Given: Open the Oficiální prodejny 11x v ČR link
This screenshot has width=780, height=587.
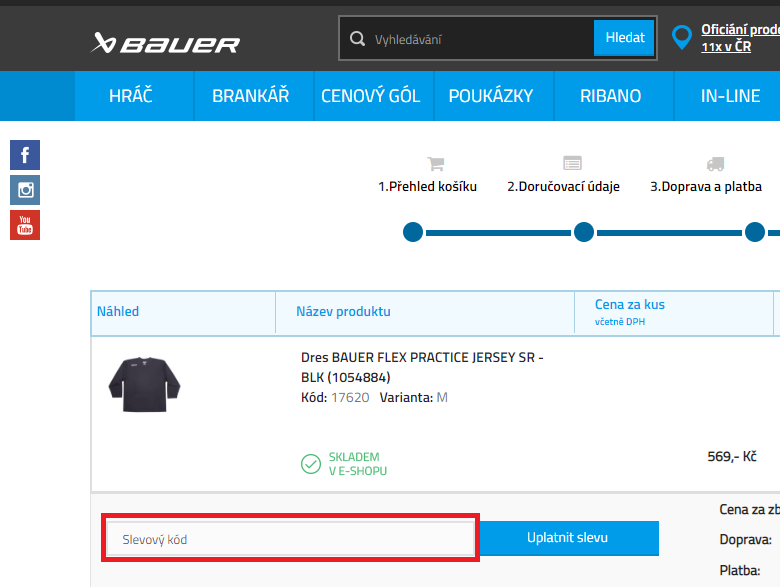Looking at the screenshot, I should pyautogui.click(x=740, y=38).
